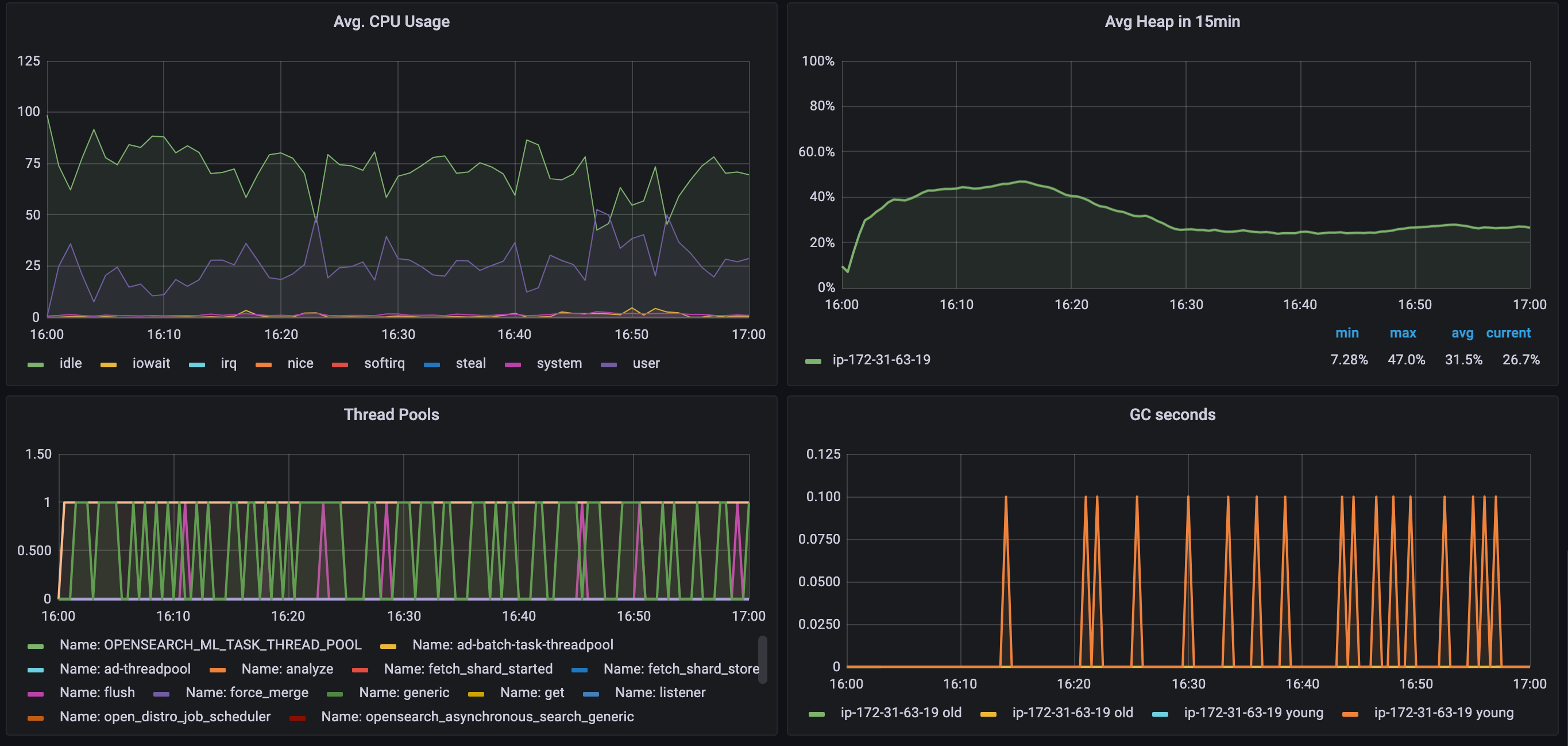
Task: Sort heap legend by max column
Action: pyautogui.click(x=1403, y=333)
